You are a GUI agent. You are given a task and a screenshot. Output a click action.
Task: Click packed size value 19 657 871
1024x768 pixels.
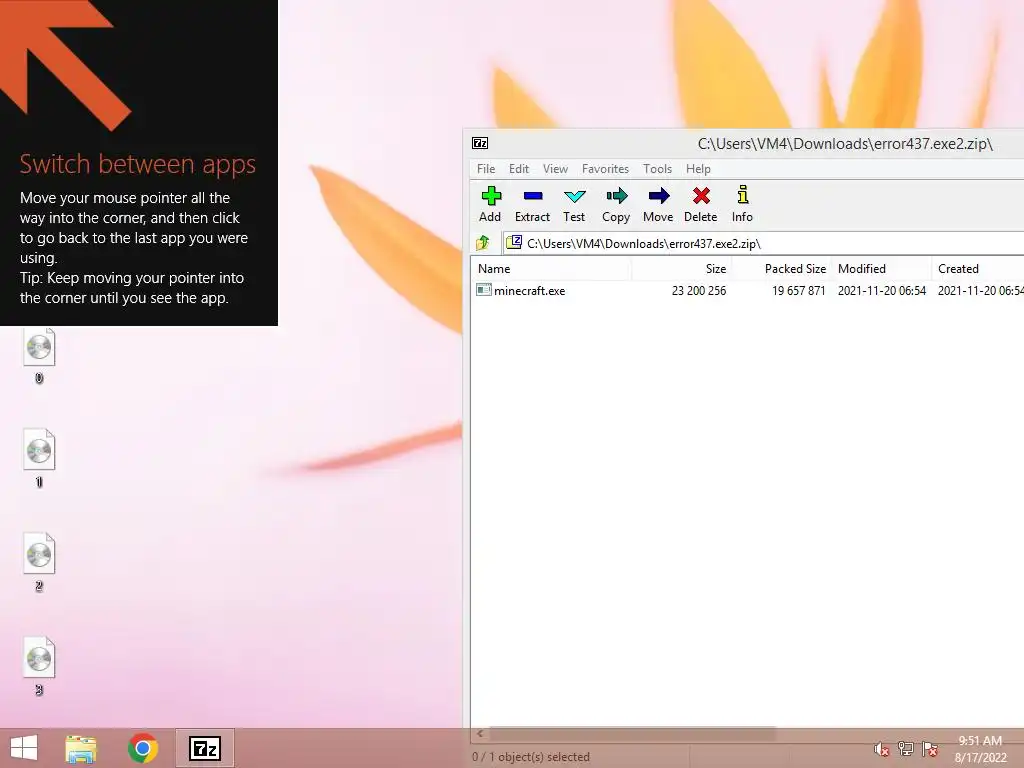pos(799,291)
